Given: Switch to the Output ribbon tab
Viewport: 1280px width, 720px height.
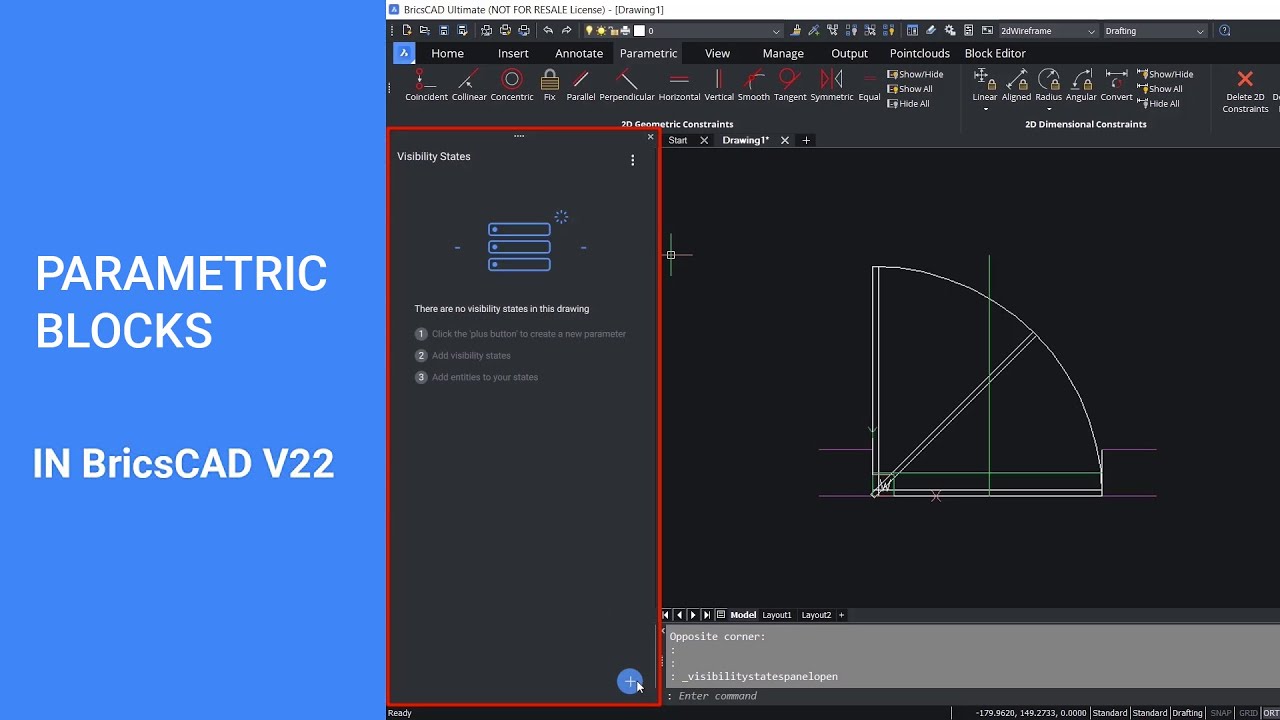Looking at the screenshot, I should point(849,53).
